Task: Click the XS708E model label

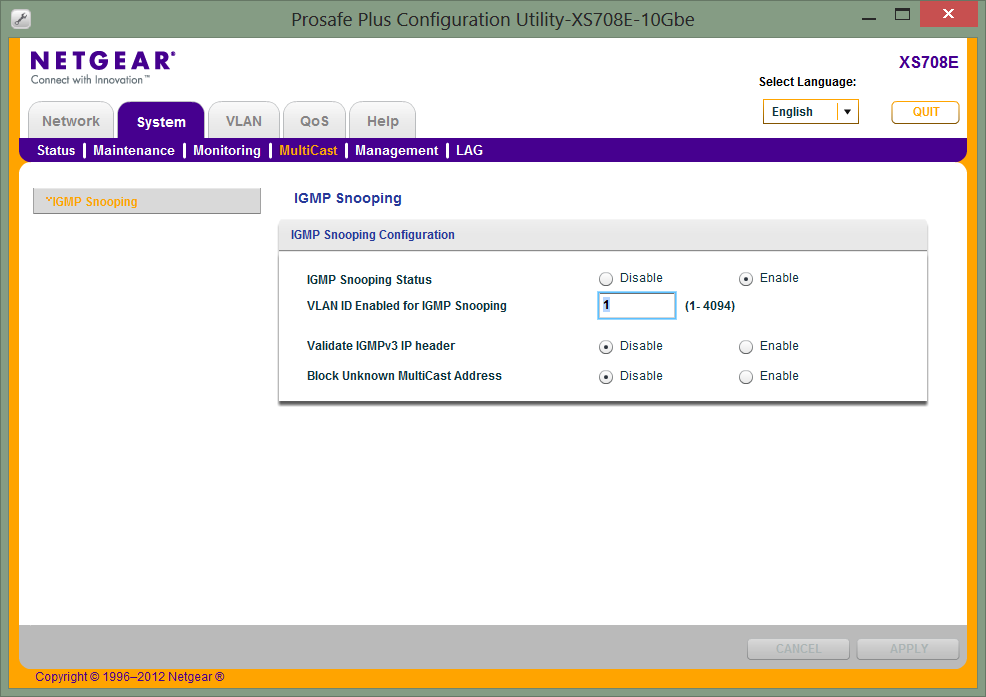Action: [929, 62]
